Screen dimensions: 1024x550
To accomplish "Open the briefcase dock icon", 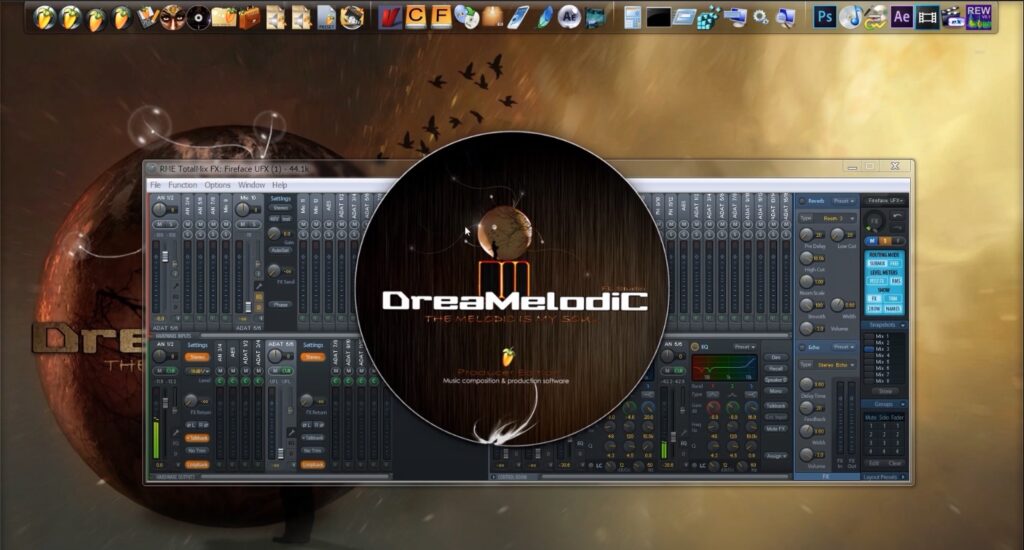I will pos(249,18).
